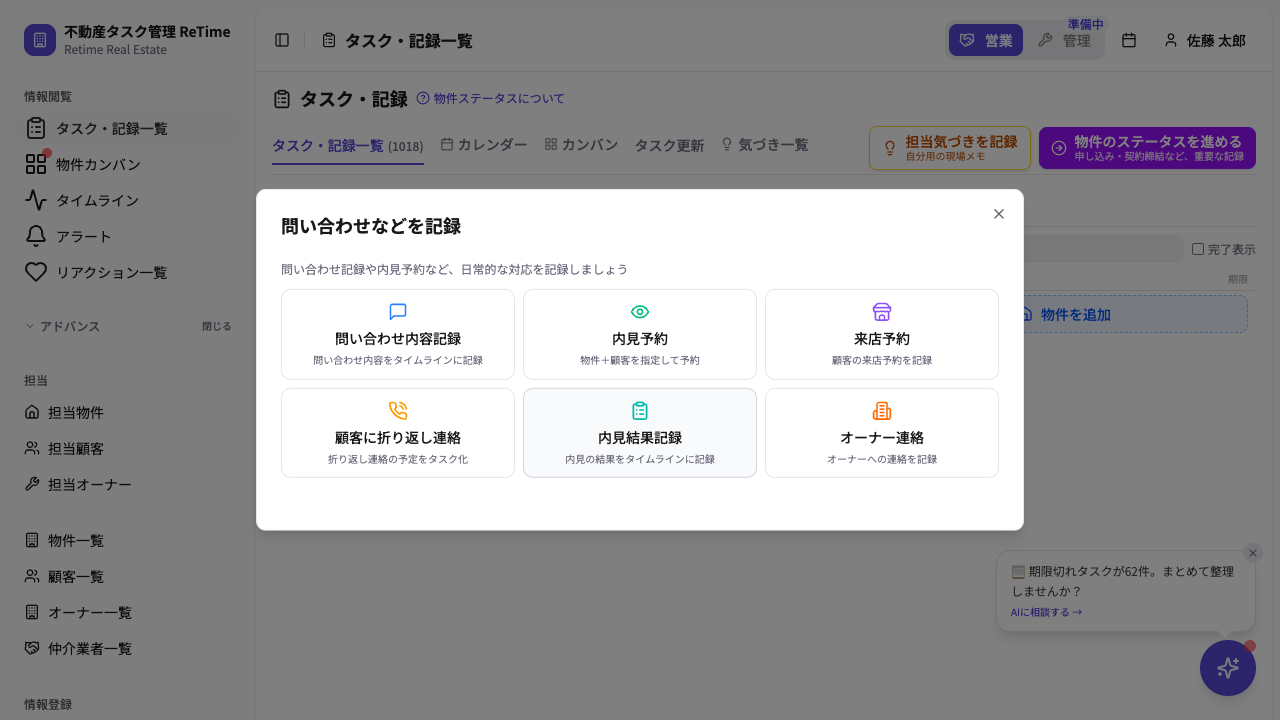Switch to 管理 mode
Viewport: 1280px width, 720px height.
tap(1064, 40)
